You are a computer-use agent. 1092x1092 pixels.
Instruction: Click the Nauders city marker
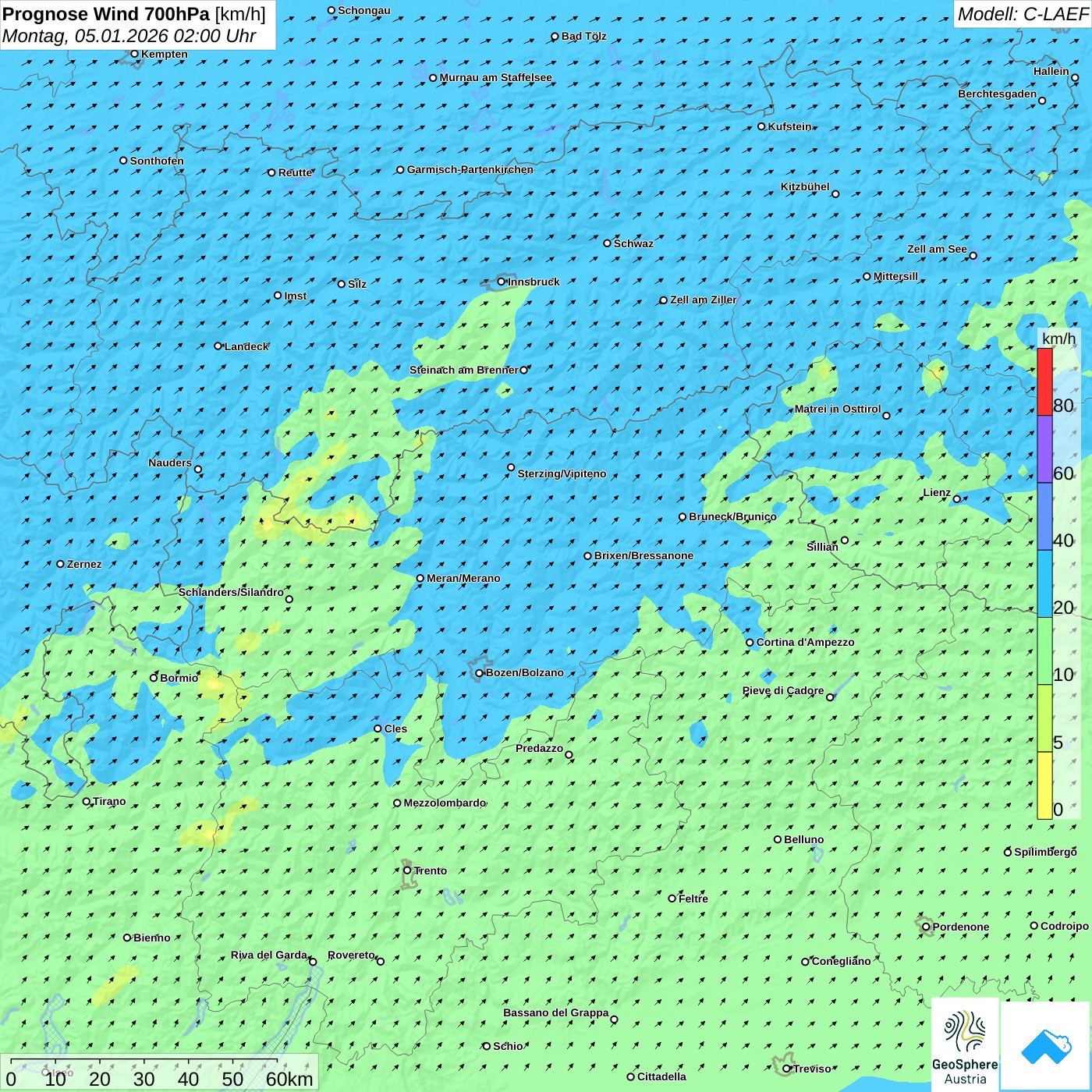(198, 469)
